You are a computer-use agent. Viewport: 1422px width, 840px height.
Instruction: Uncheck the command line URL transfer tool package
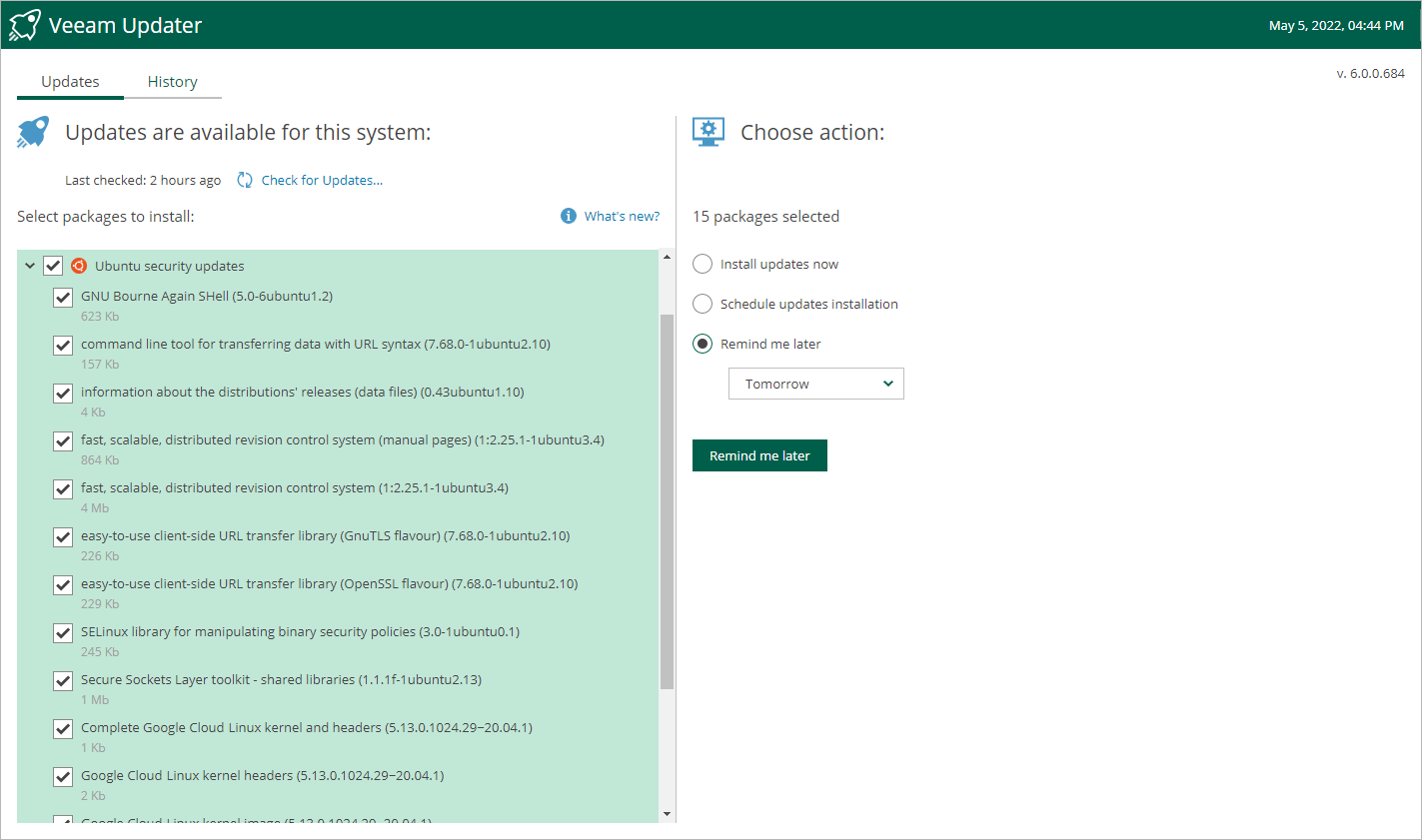pos(63,345)
